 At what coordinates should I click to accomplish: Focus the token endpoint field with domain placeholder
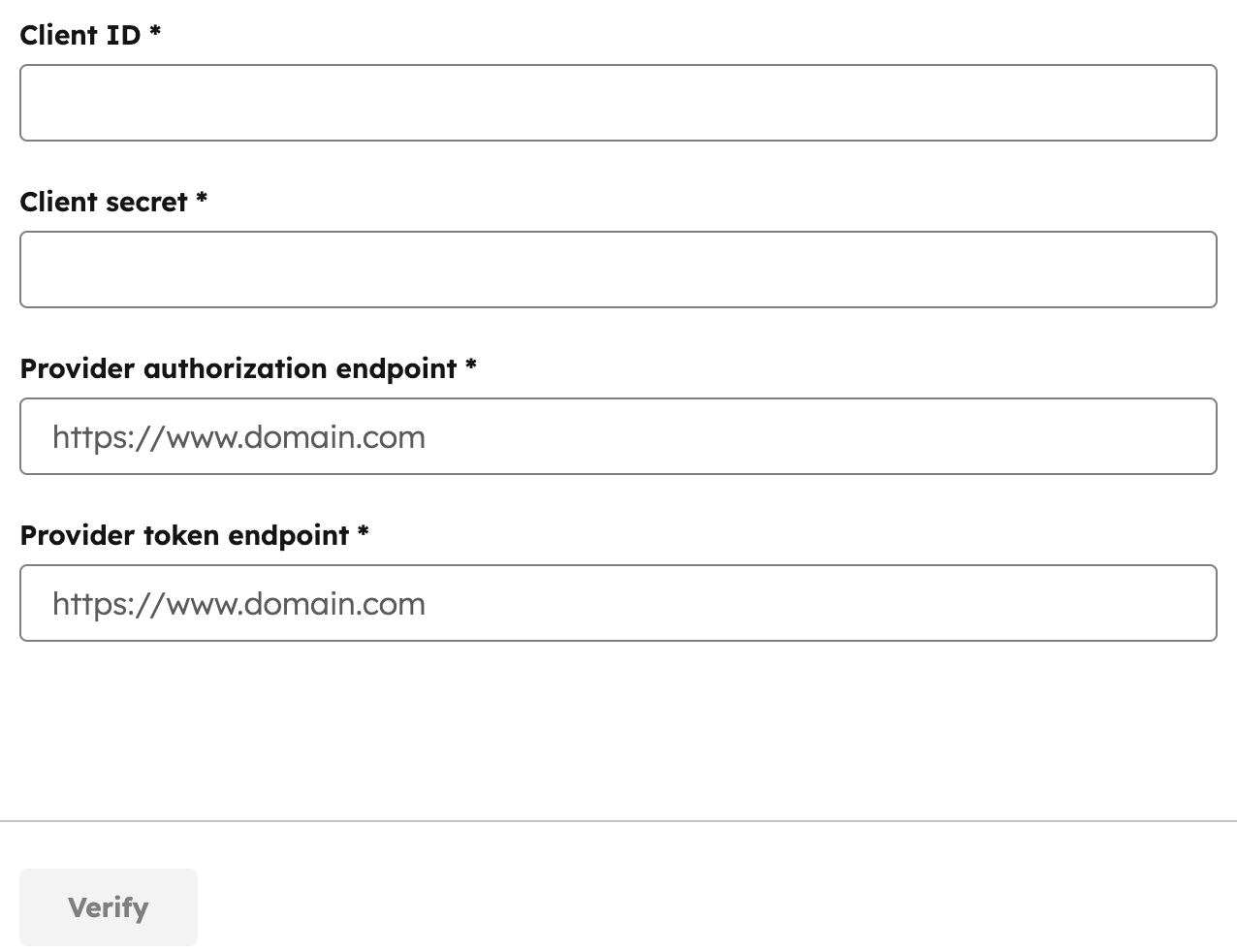pos(618,602)
